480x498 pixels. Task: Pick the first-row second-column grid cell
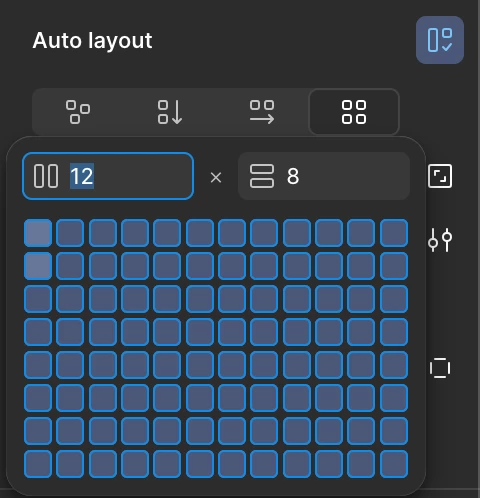tap(70, 233)
